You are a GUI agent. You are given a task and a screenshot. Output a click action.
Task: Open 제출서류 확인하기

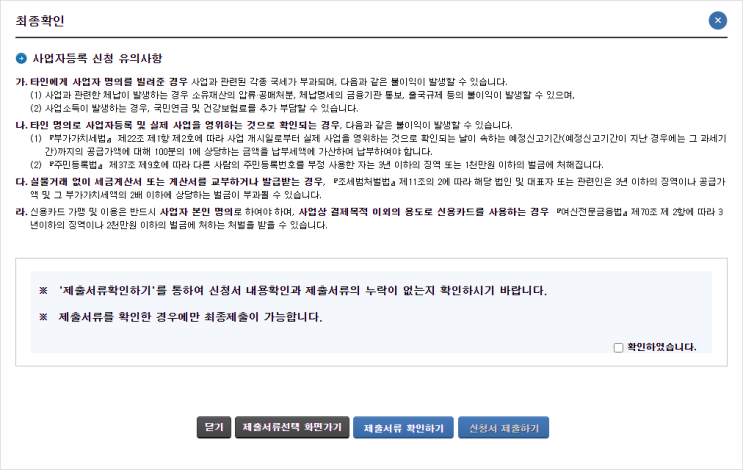403,428
